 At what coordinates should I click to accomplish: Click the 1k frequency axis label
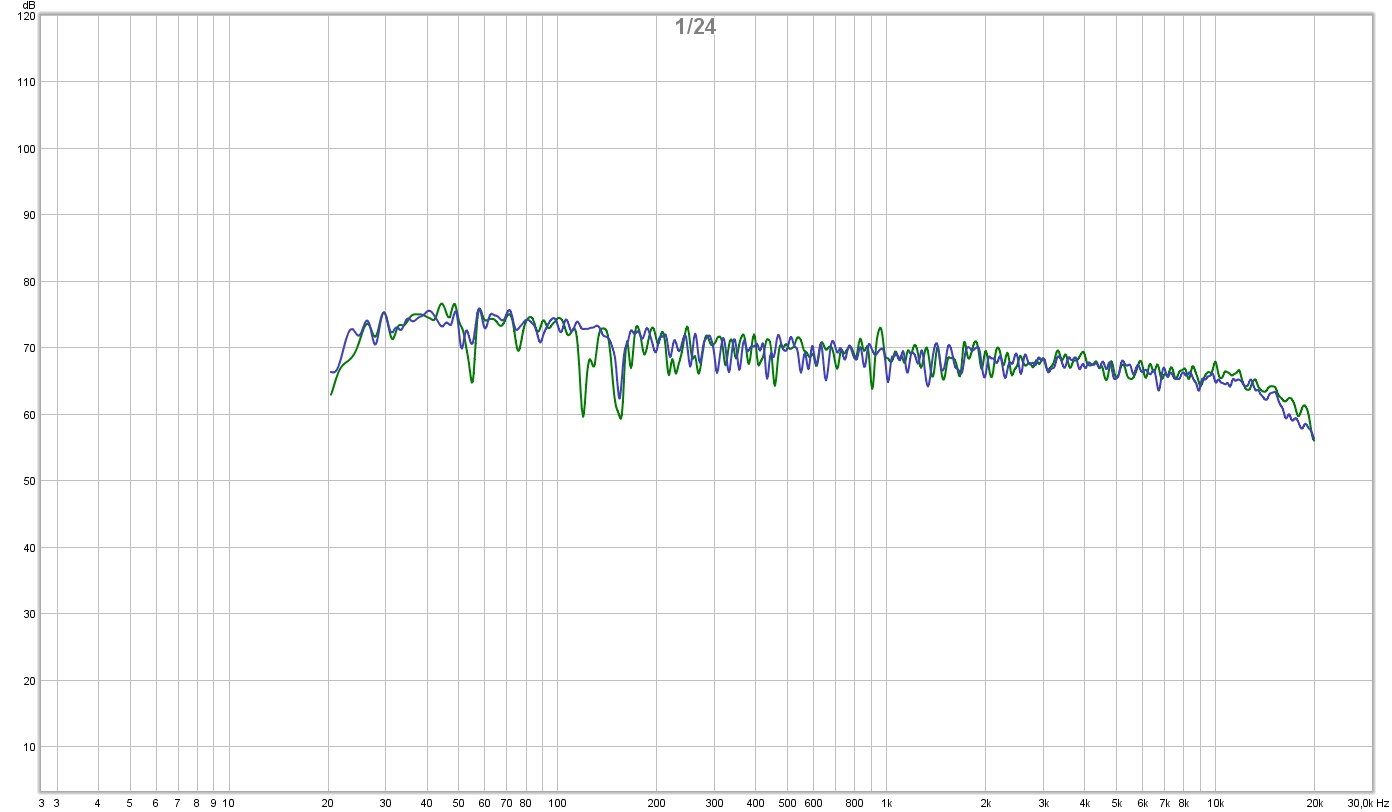[x=886, y=803]
